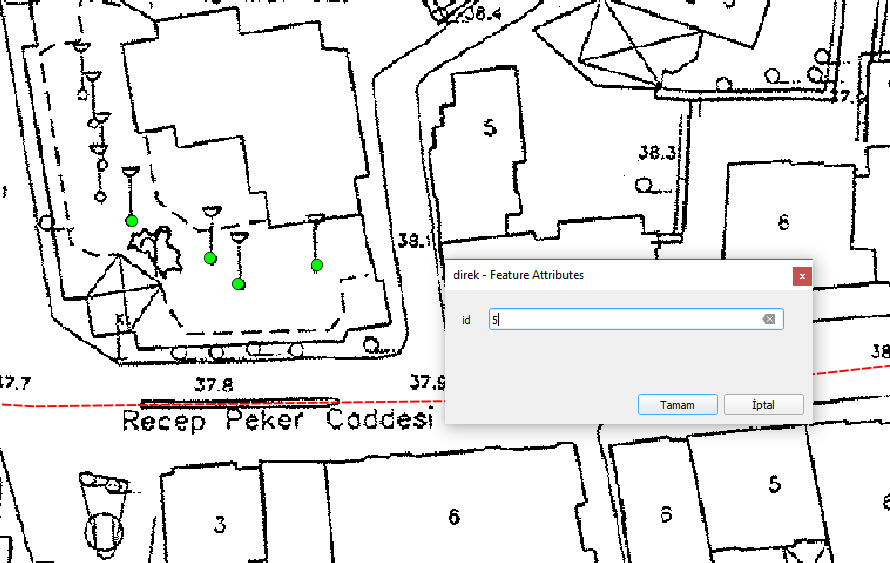Select the "direk - Feature Attributes" title text
The image size is (890, 563).
pyautogui.click(x=519, y=275)
